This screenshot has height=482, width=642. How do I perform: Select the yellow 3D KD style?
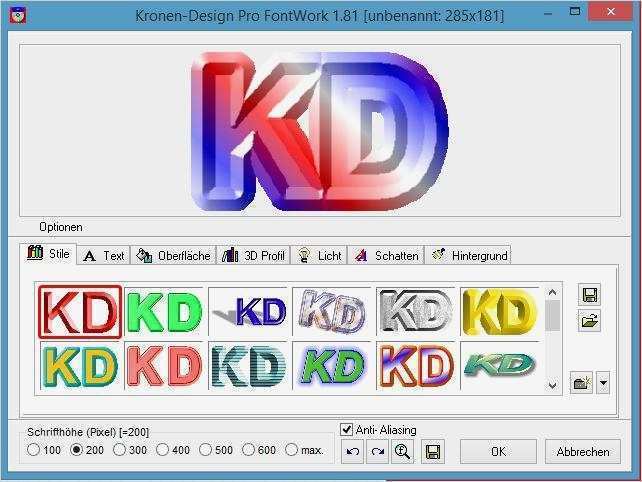[x=500, y=312]
